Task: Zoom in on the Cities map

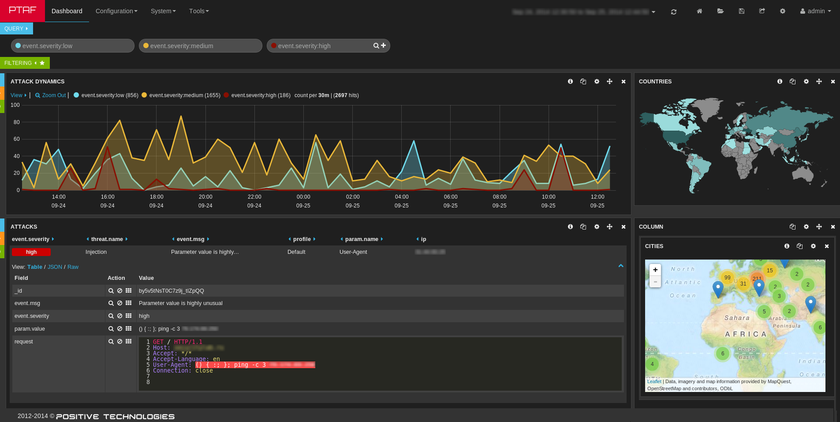Action: click(x=655, y=269)
